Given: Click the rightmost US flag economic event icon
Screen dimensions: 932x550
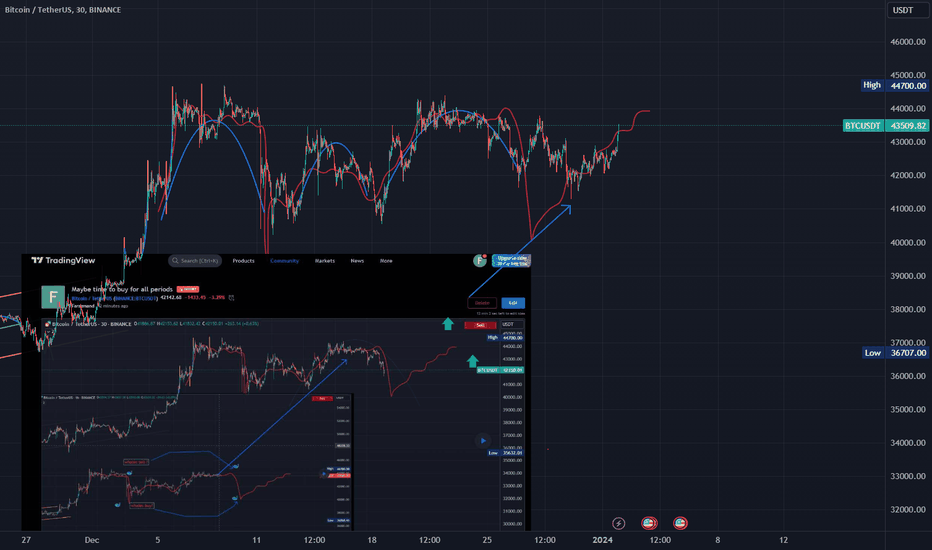Looking at the screenshot, I should (x=680, y=523).
